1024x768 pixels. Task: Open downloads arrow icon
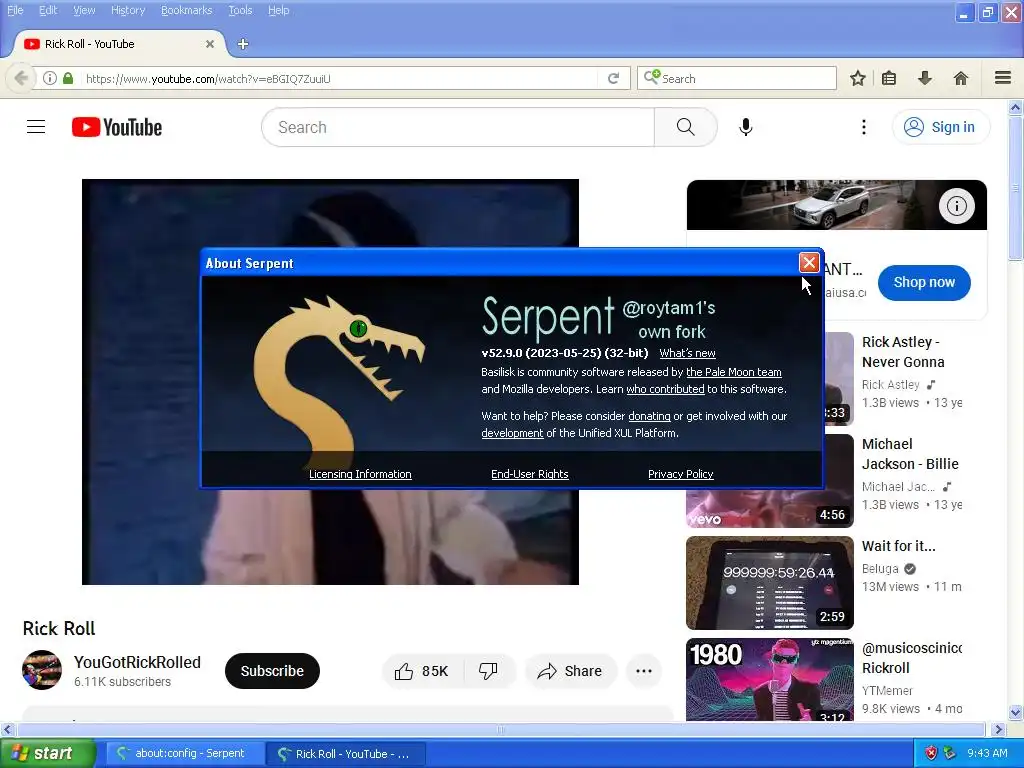pos(925,78)
